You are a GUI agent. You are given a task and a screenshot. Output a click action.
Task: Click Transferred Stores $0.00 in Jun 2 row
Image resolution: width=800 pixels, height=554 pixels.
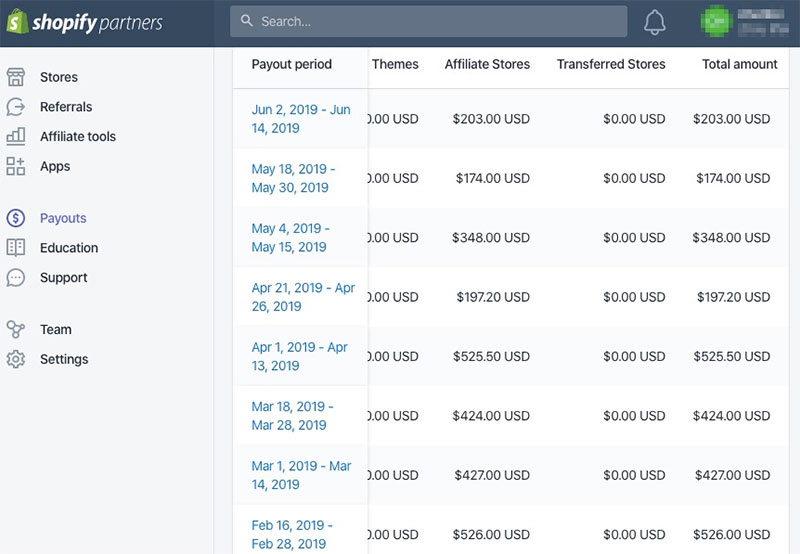pos(634,119)
